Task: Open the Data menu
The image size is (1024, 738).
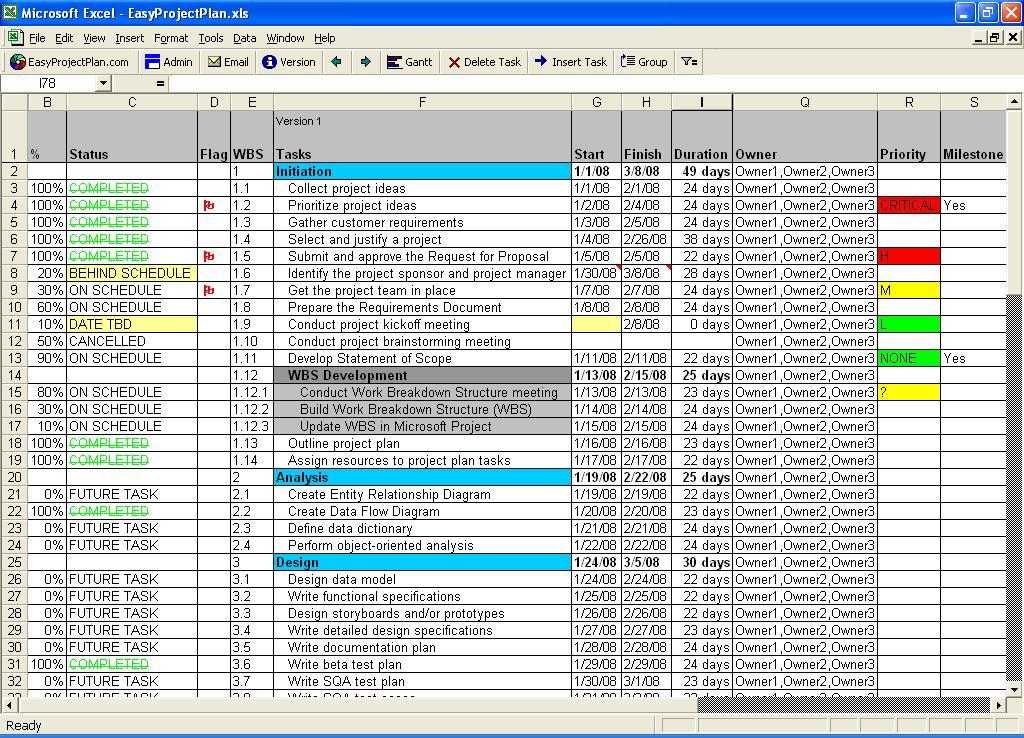Action: pos(244,38)
